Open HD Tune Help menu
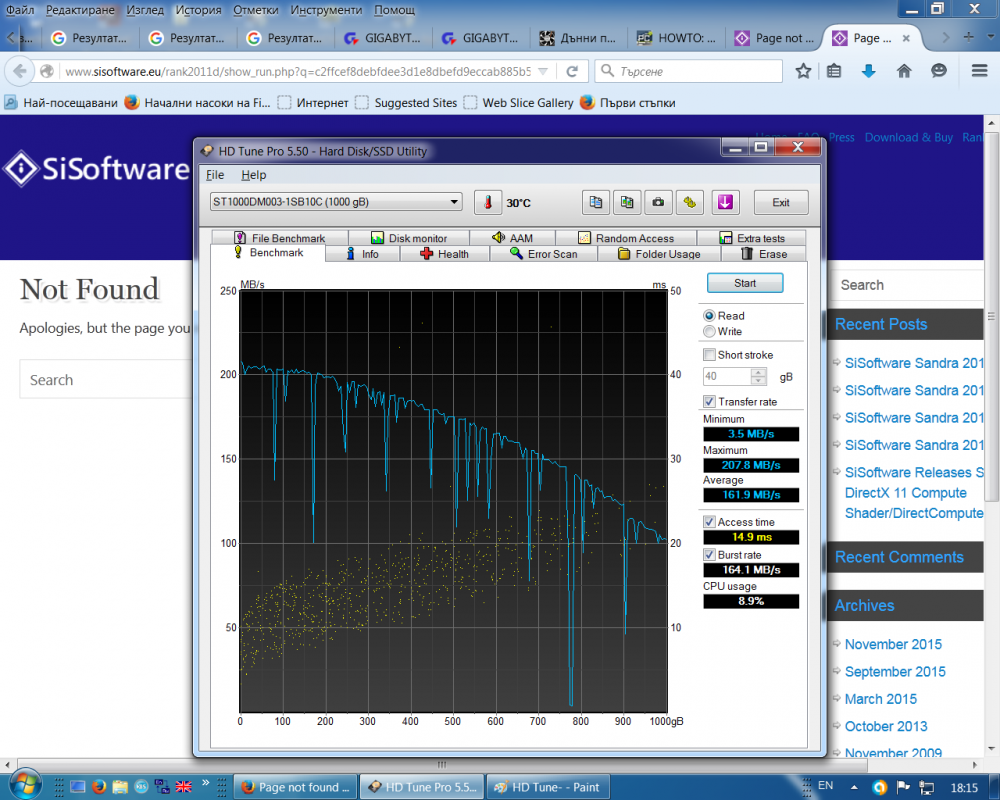 pos(253,175)
